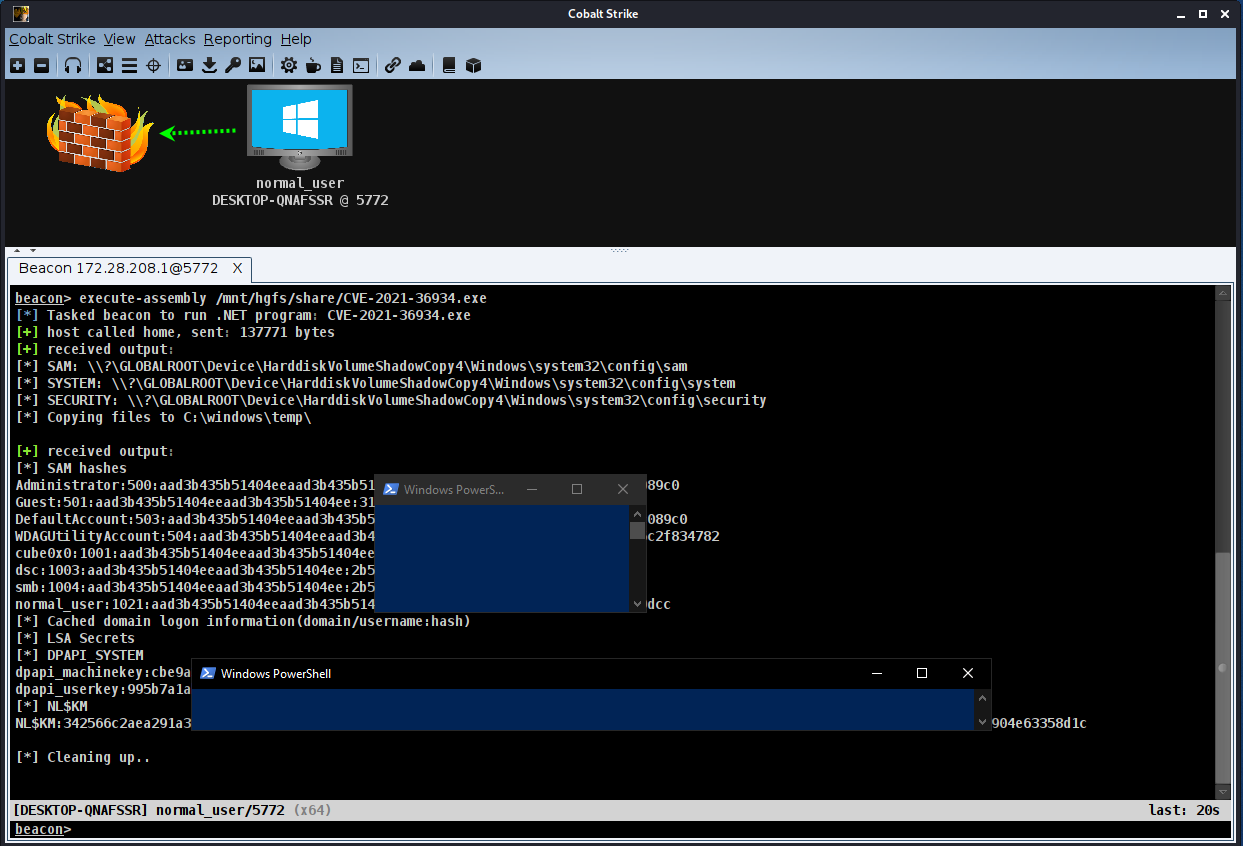Viewport: 1243px width, 846px height.
Task: Switch to session table view icon
Action: tap(129, 65)
